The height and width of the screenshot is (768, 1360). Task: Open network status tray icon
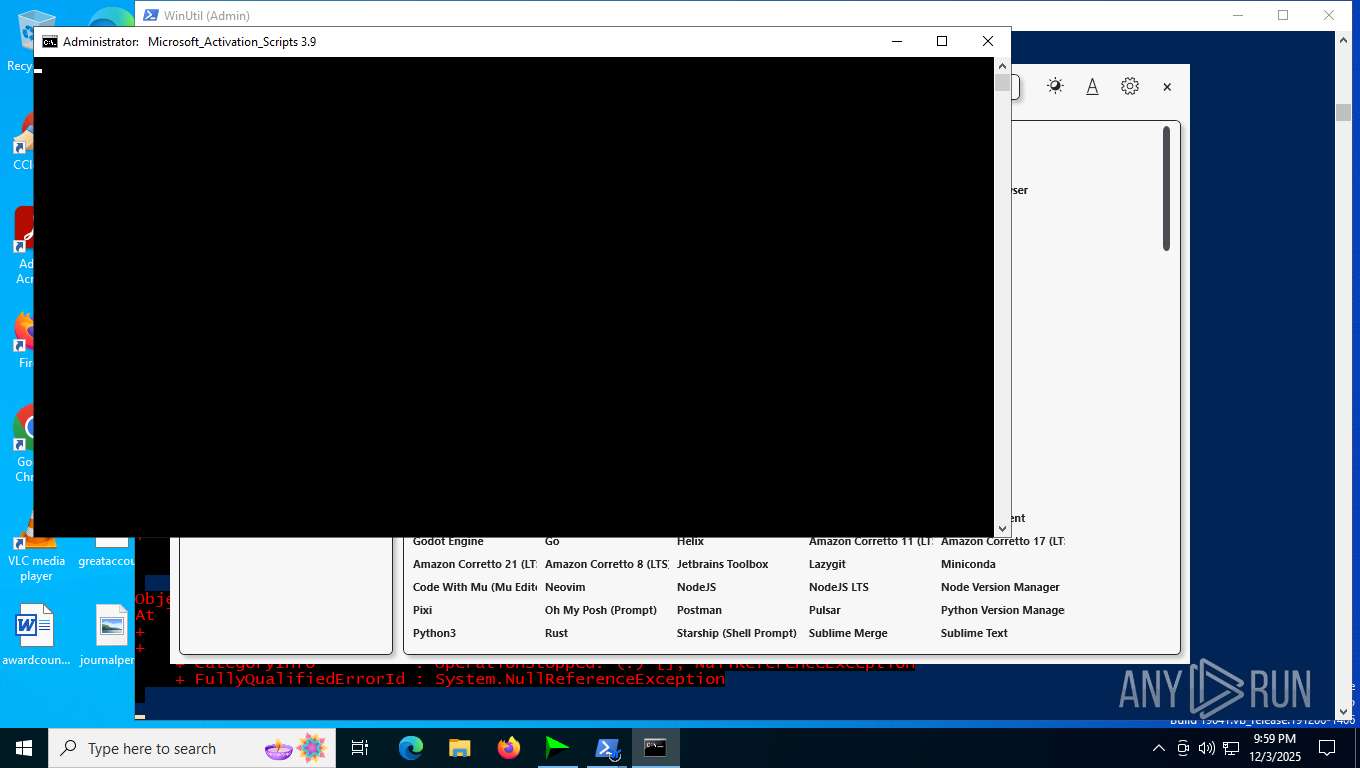coord(1231,748)
